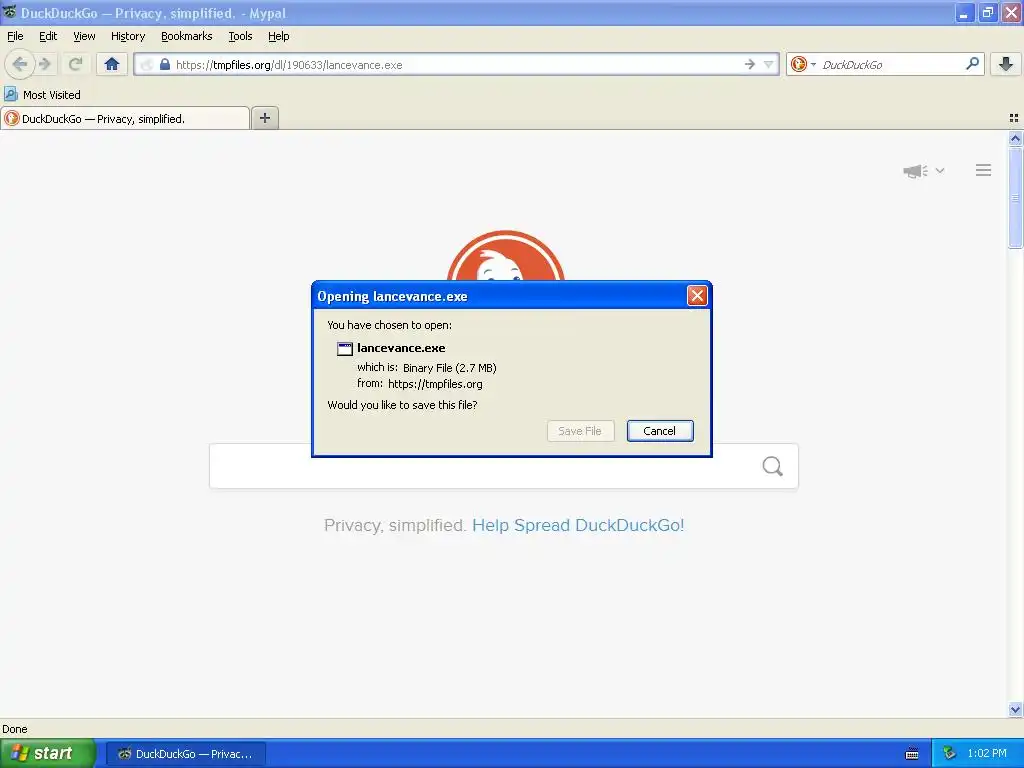
Task: Open the Edit menu
Action: click(48, 36)
